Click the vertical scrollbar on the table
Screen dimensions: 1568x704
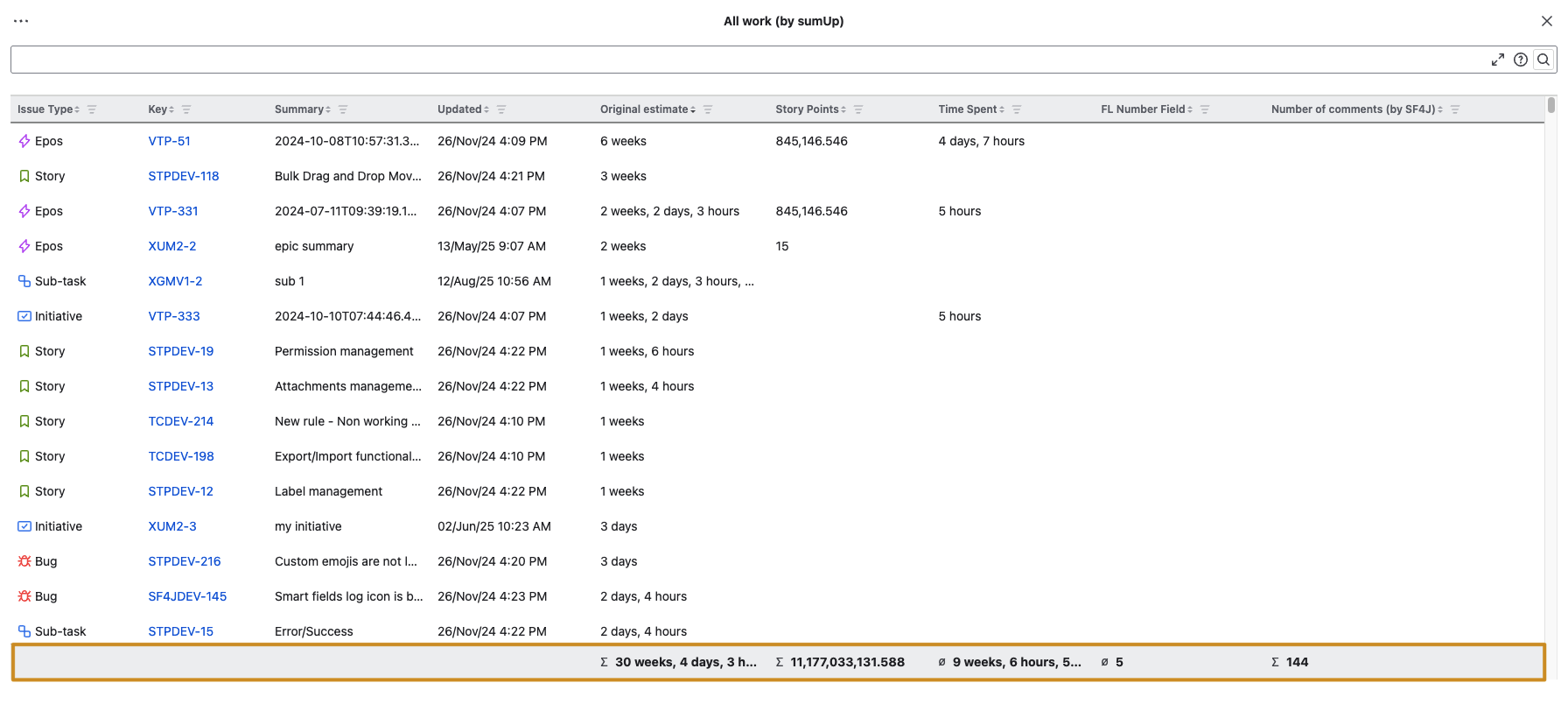(1551, 106)
